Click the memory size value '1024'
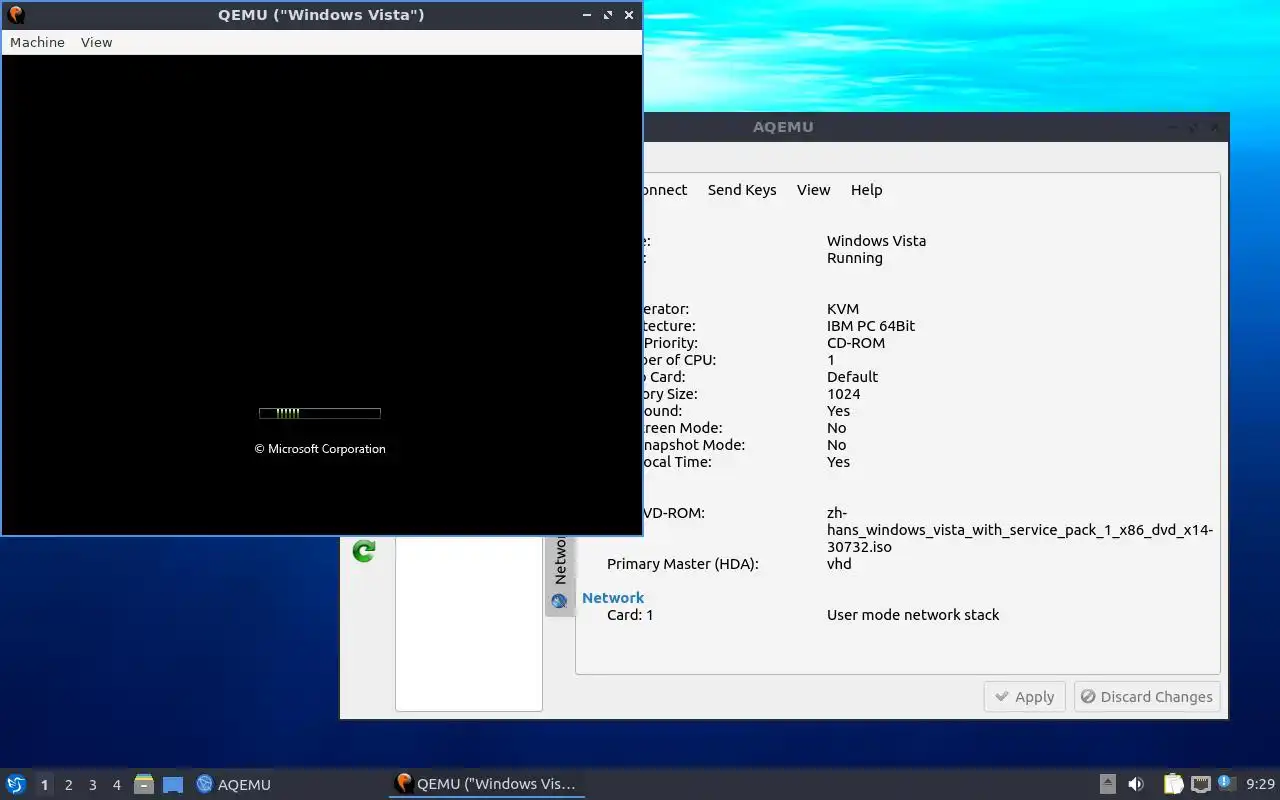 tap(844, 394)
